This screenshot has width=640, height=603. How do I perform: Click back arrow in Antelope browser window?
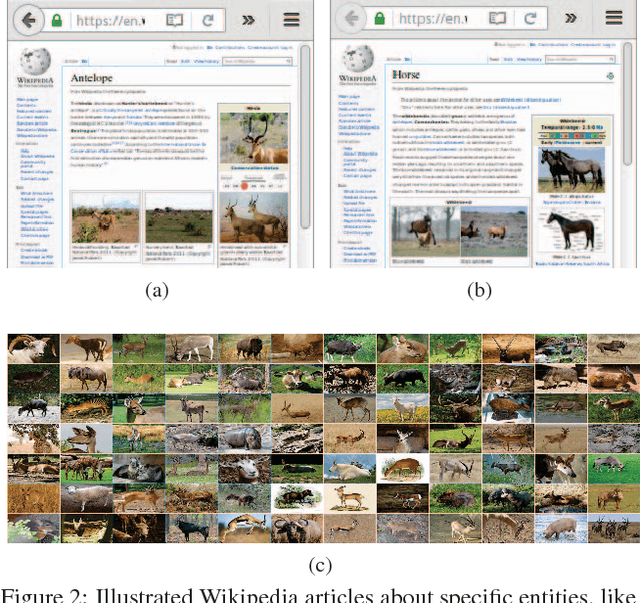[x=29, y=20]
